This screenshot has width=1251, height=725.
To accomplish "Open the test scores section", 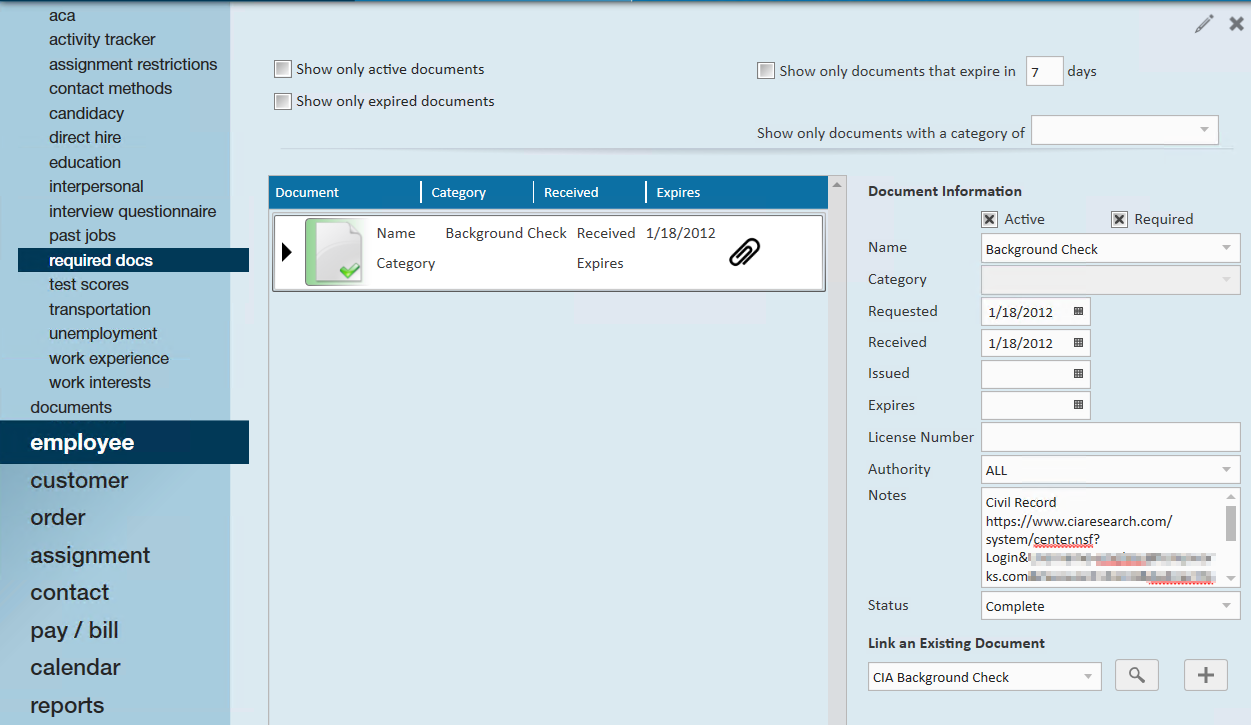I will [90, 284].
